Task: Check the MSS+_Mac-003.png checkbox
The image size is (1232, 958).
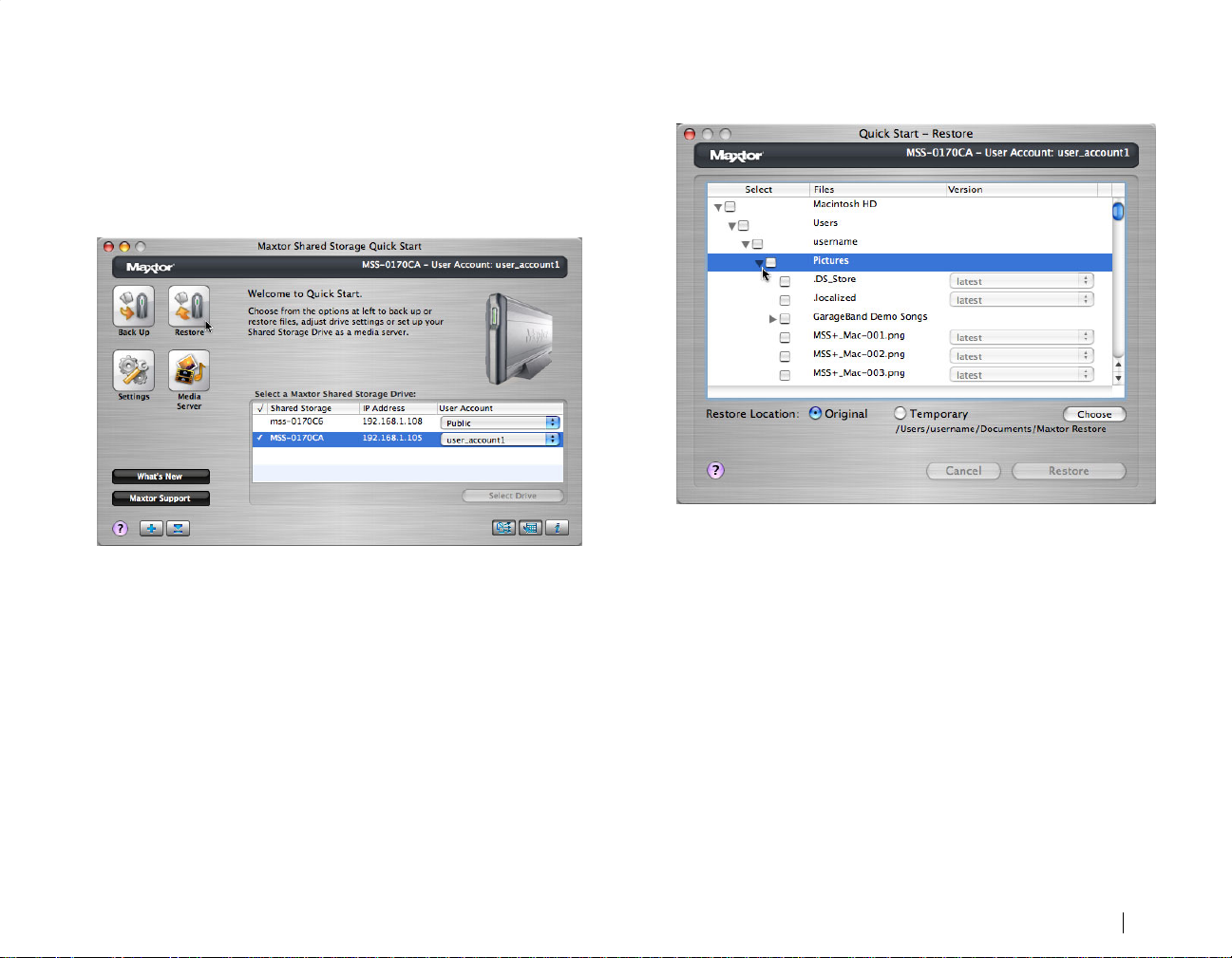Action: pyautogui.click(x=785, y=375)
